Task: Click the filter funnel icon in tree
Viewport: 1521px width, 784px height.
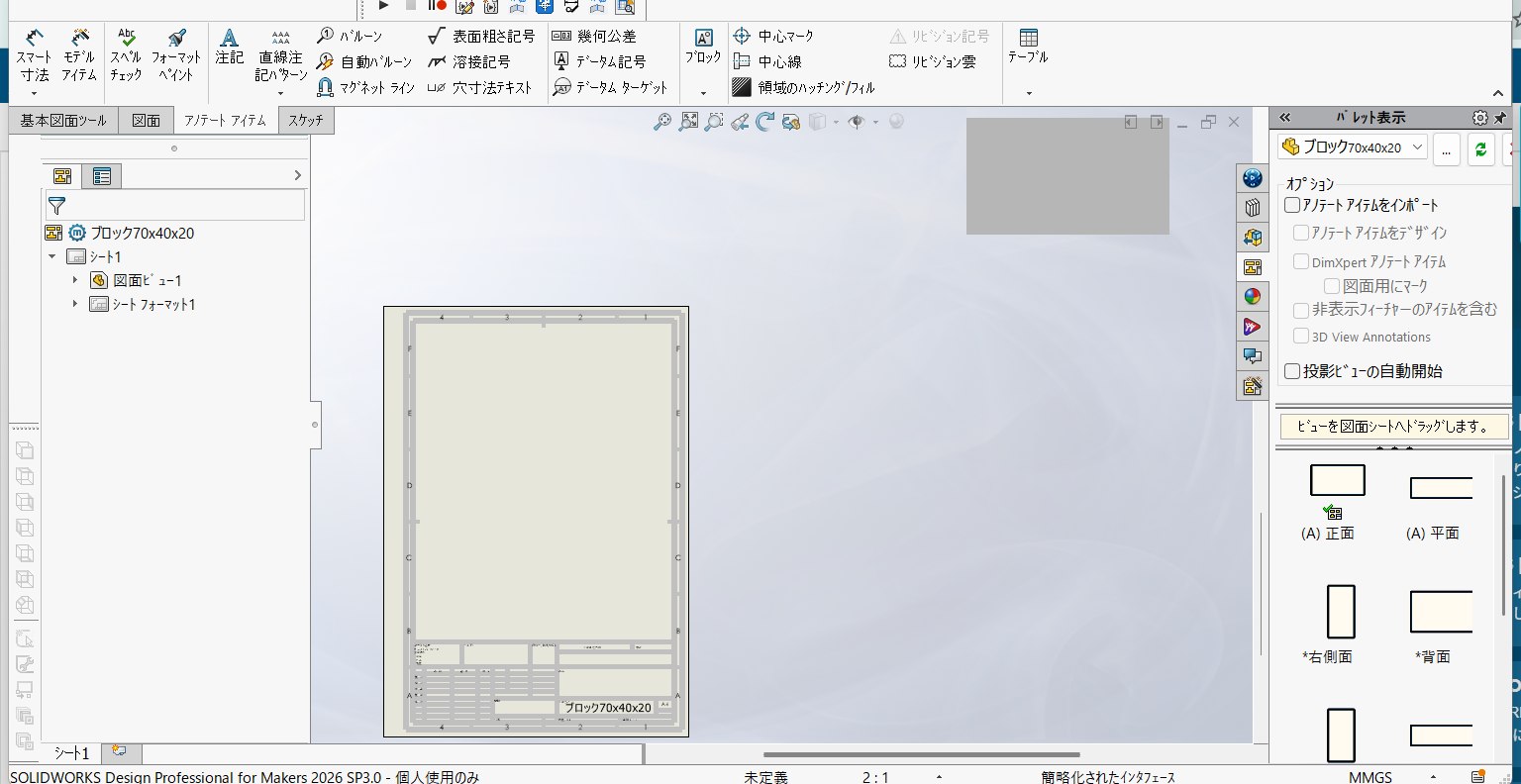Action: click(x=57, y=206)
